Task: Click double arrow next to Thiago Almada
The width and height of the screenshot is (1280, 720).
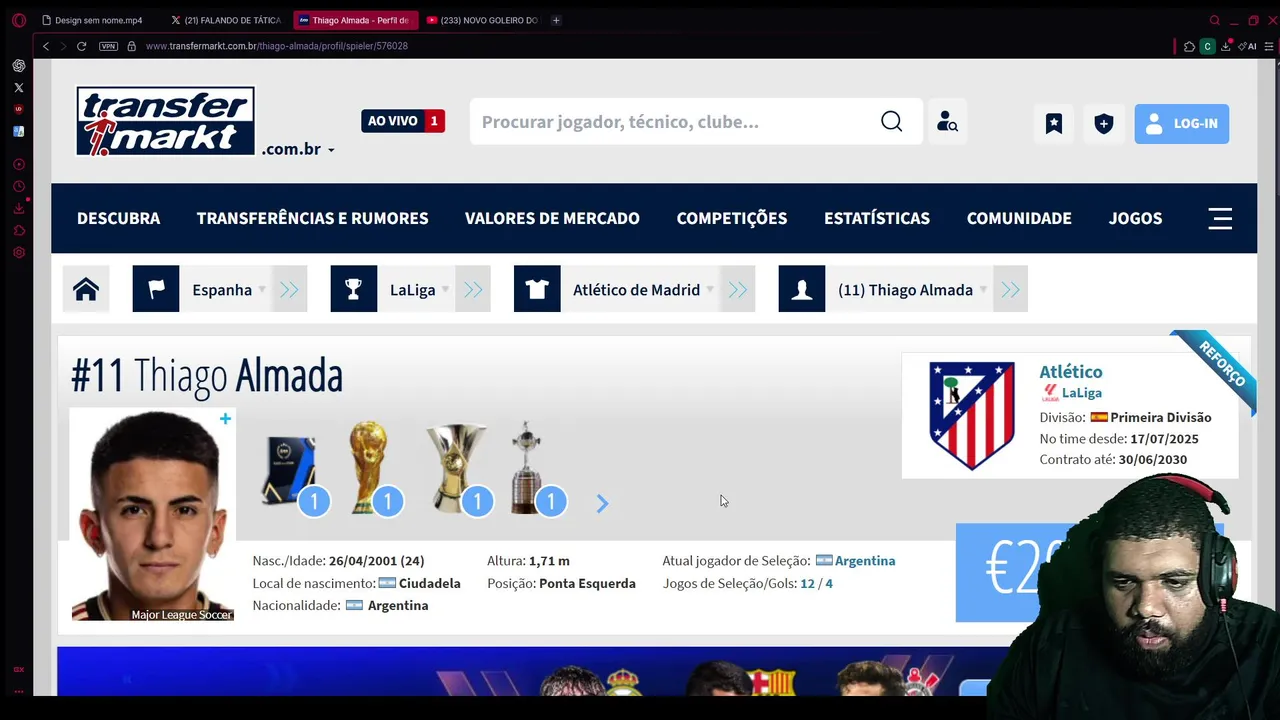Action: [1011, 289]
